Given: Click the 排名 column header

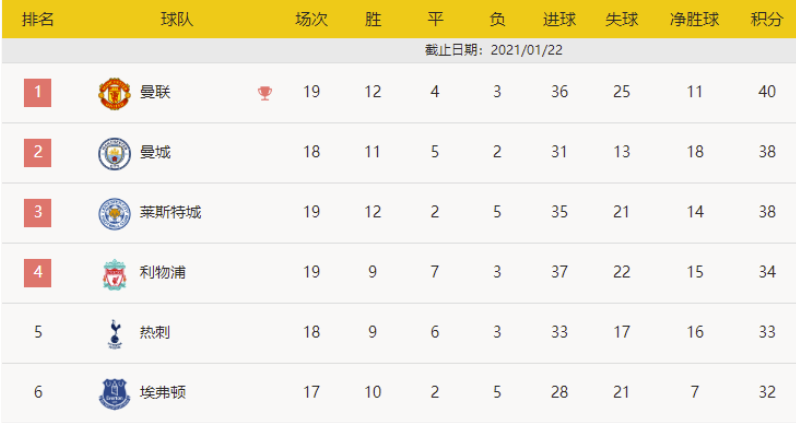Looking at the screenshot, I should coord(38,20).
